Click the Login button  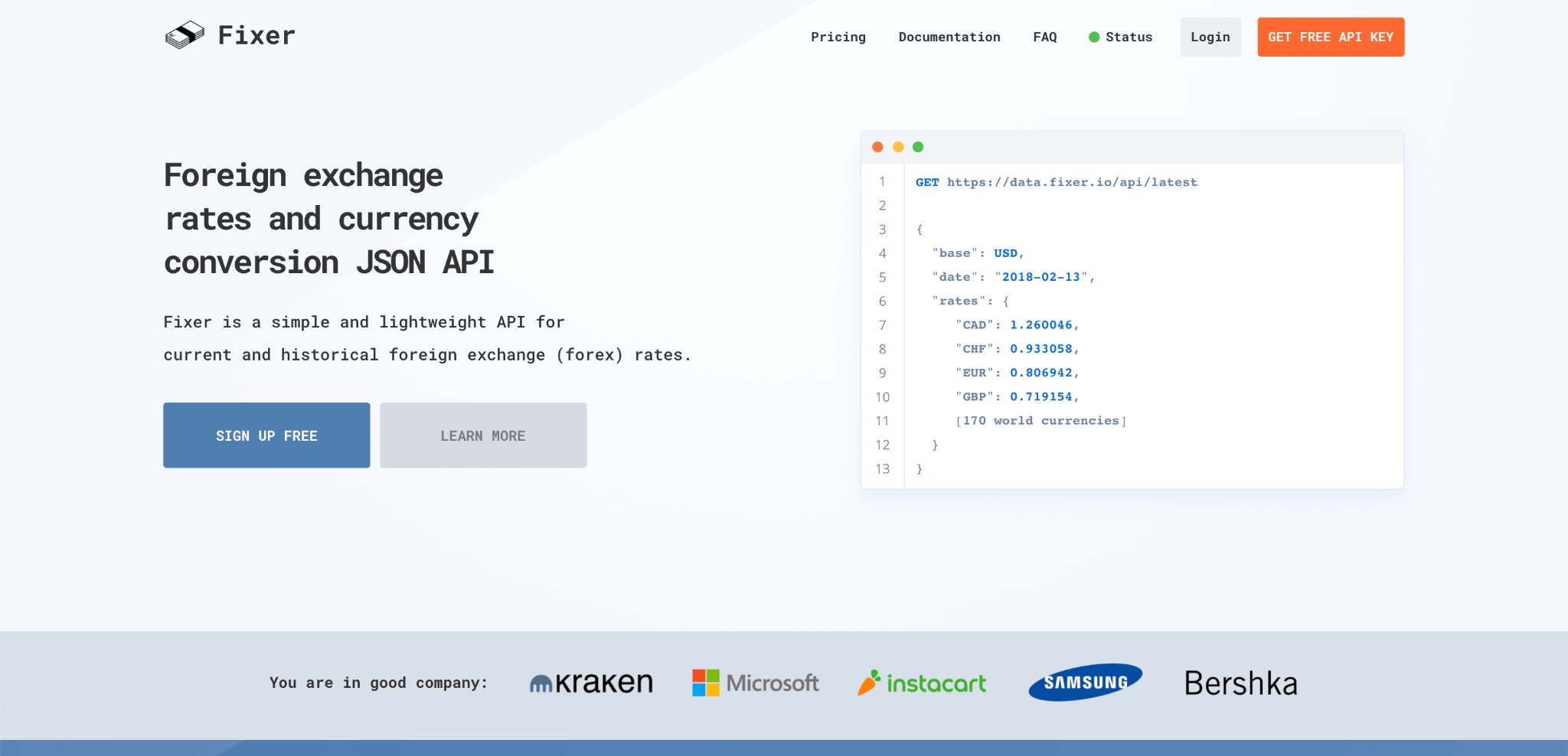[x=1210, y=37]
